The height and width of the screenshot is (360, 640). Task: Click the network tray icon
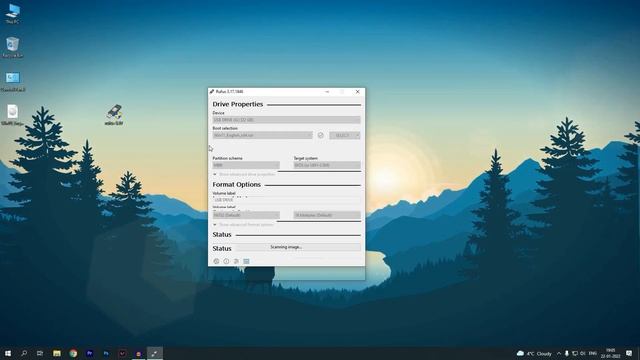[575, 353]
